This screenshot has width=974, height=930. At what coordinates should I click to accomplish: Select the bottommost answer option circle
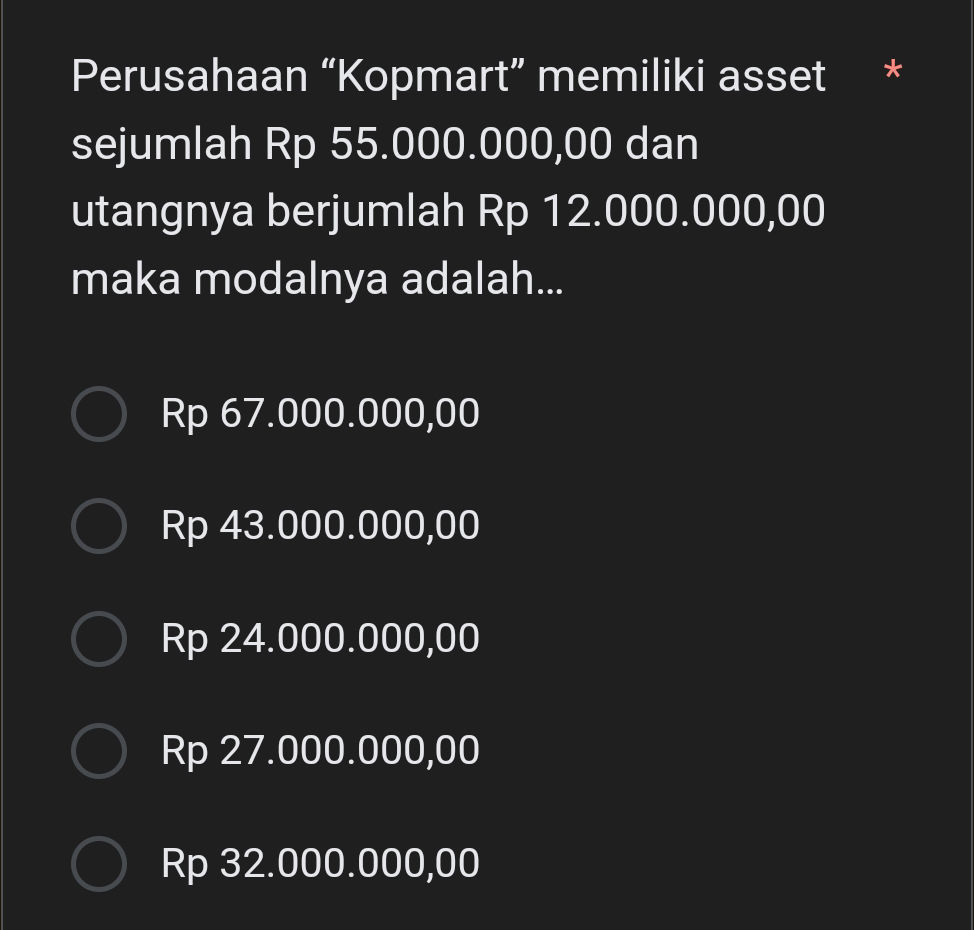coord(99,862)
